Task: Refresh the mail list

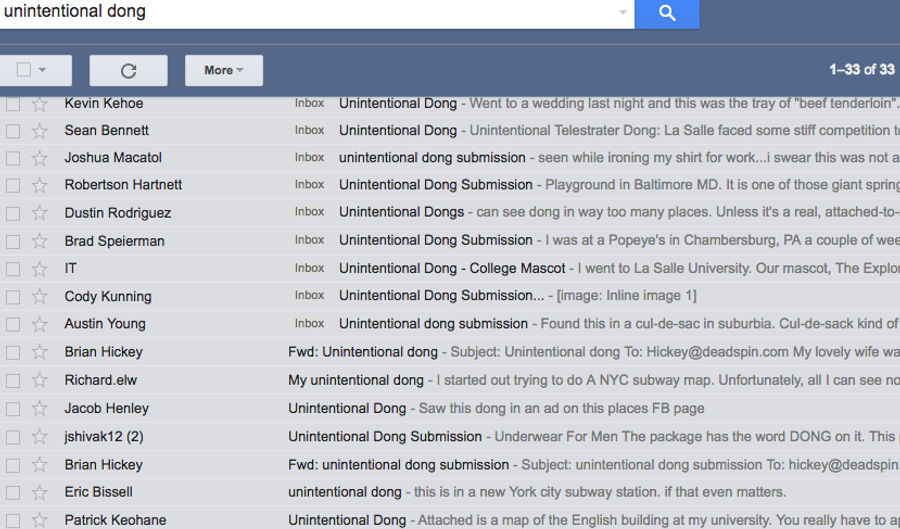Action: pyautogui.click(x=129, y=71)
